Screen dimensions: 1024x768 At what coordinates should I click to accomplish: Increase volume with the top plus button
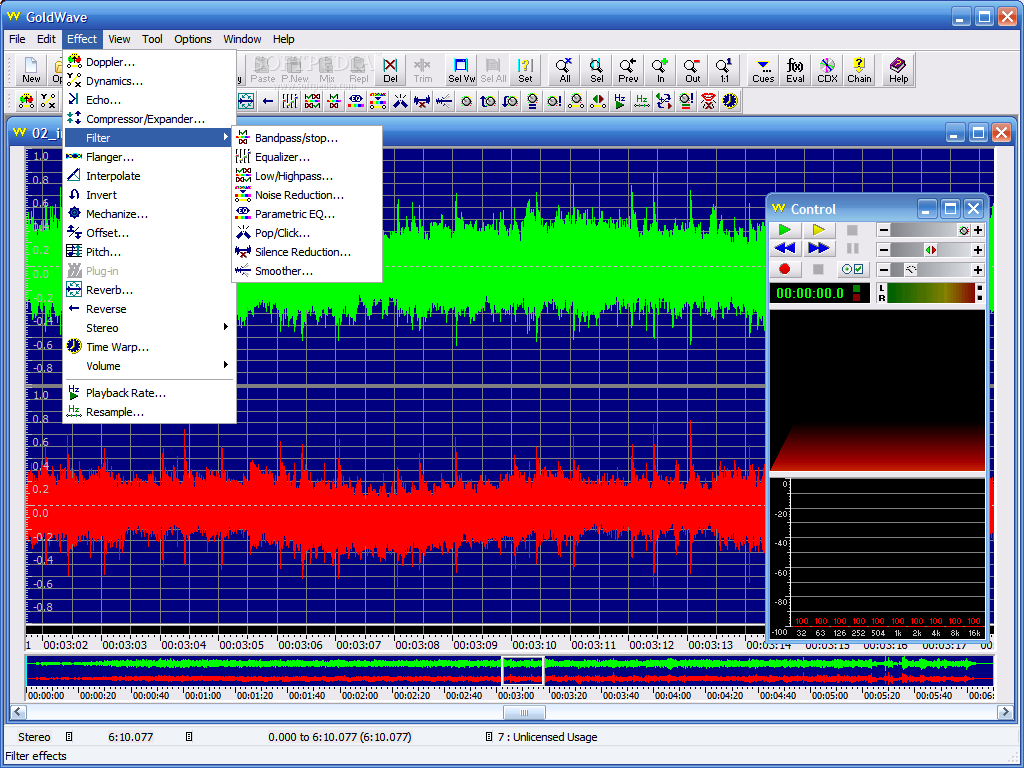[x=978, y=231]
